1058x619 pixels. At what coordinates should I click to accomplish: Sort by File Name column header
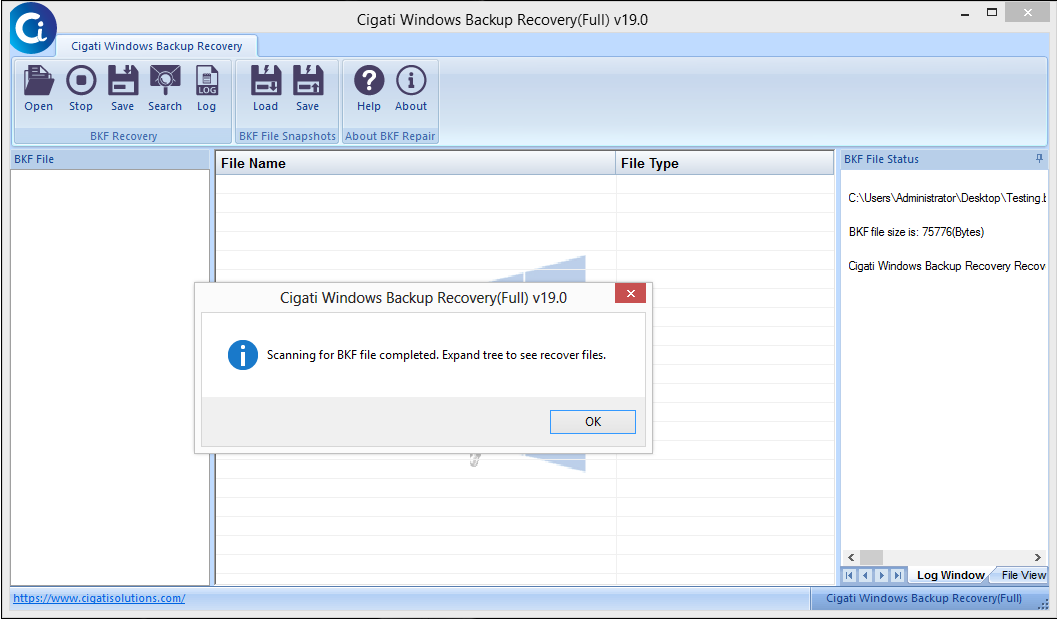click(x=415, y=163)
